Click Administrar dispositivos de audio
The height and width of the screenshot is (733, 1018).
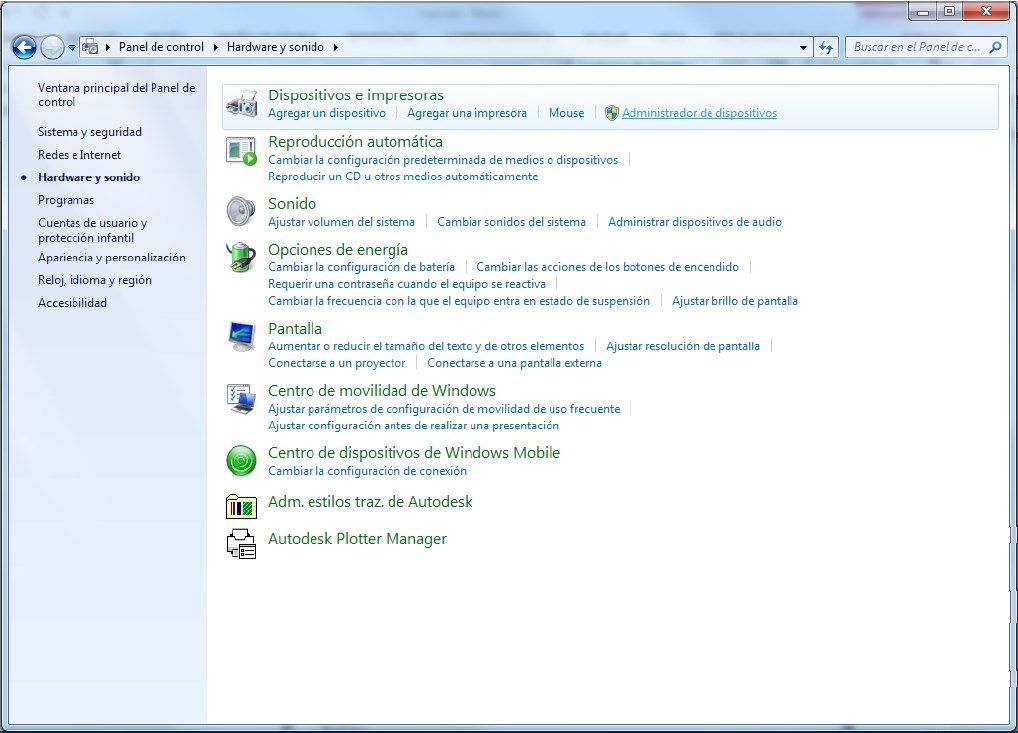tap(695, 222)
